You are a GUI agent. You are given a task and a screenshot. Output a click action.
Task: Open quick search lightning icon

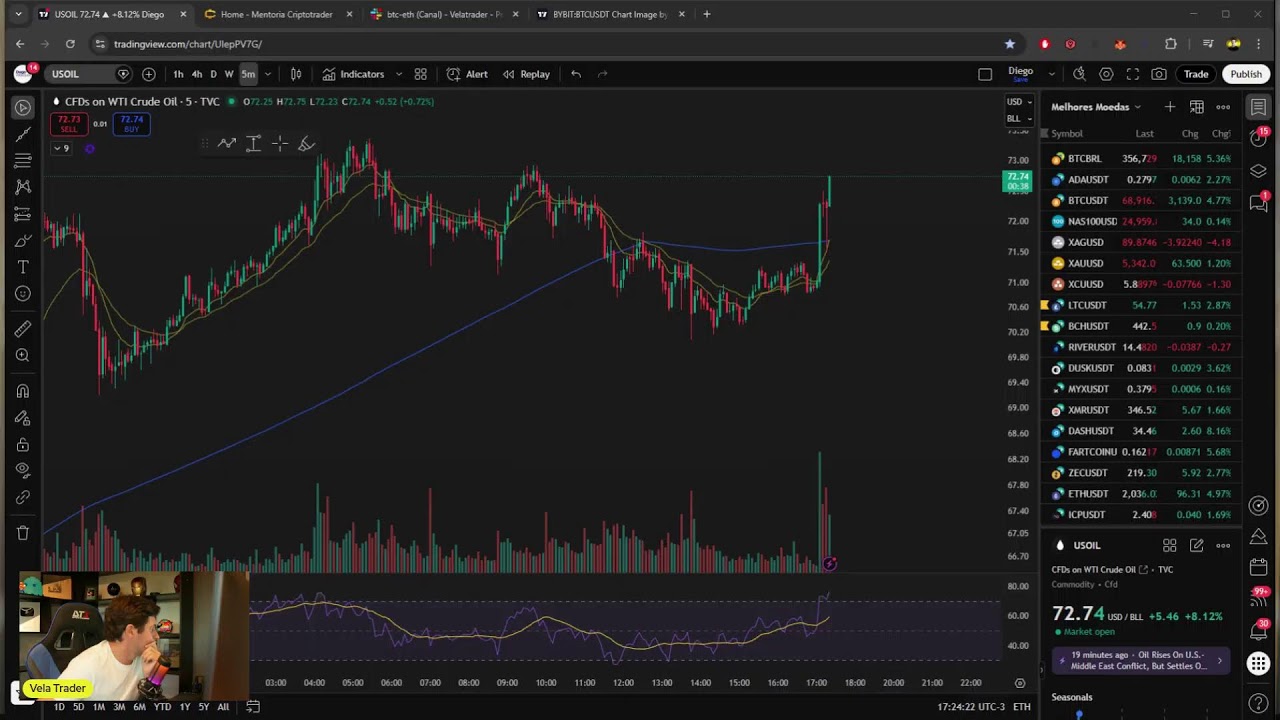pyautogui.click(x=1079, y=74)
